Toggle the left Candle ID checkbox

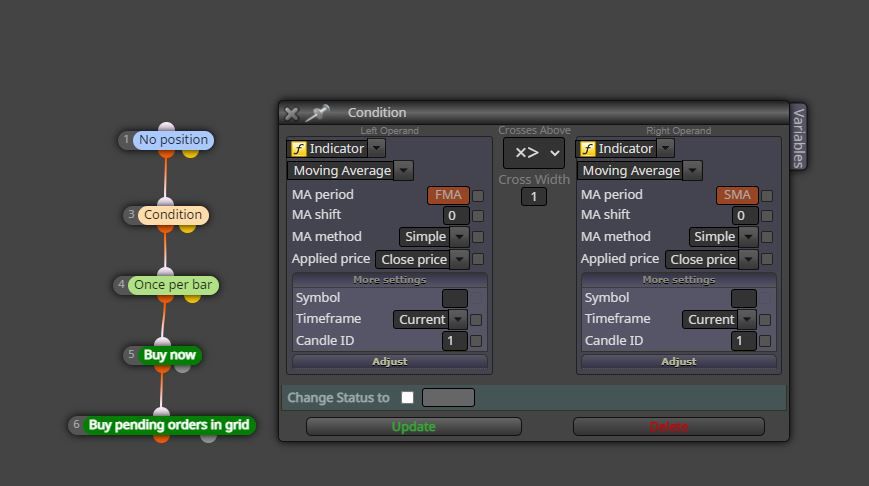coord(476,341)
